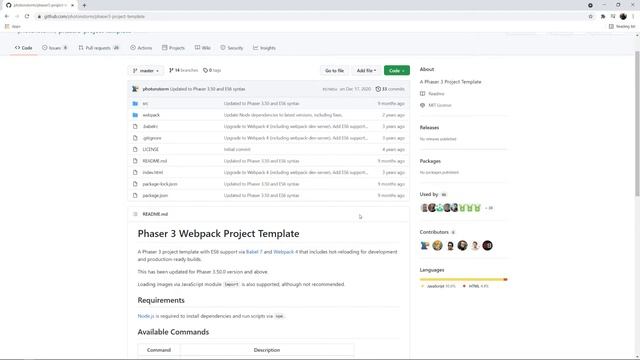640x360 pixels.
Task: Click the browser back arrow
Action: coord(7,16)
